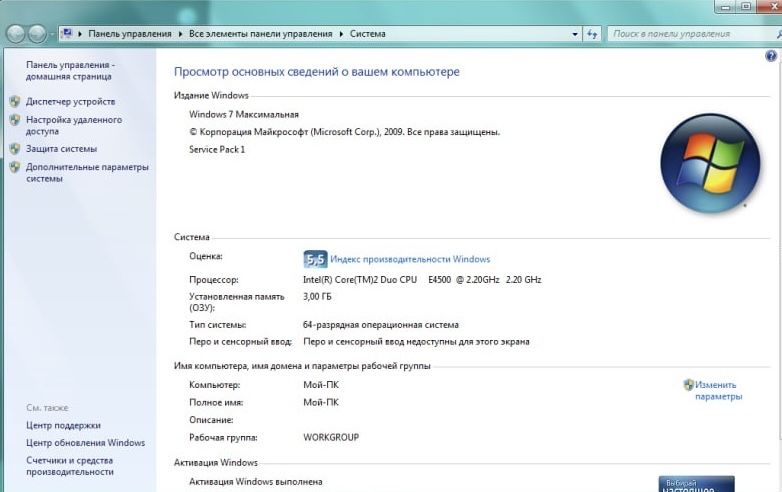Image resolution: width=782 pixels, height=492 pixels.
Task: Click the Intel(R) Core(TM)2 Duo CPU processor value
Action: coord(422,280)
